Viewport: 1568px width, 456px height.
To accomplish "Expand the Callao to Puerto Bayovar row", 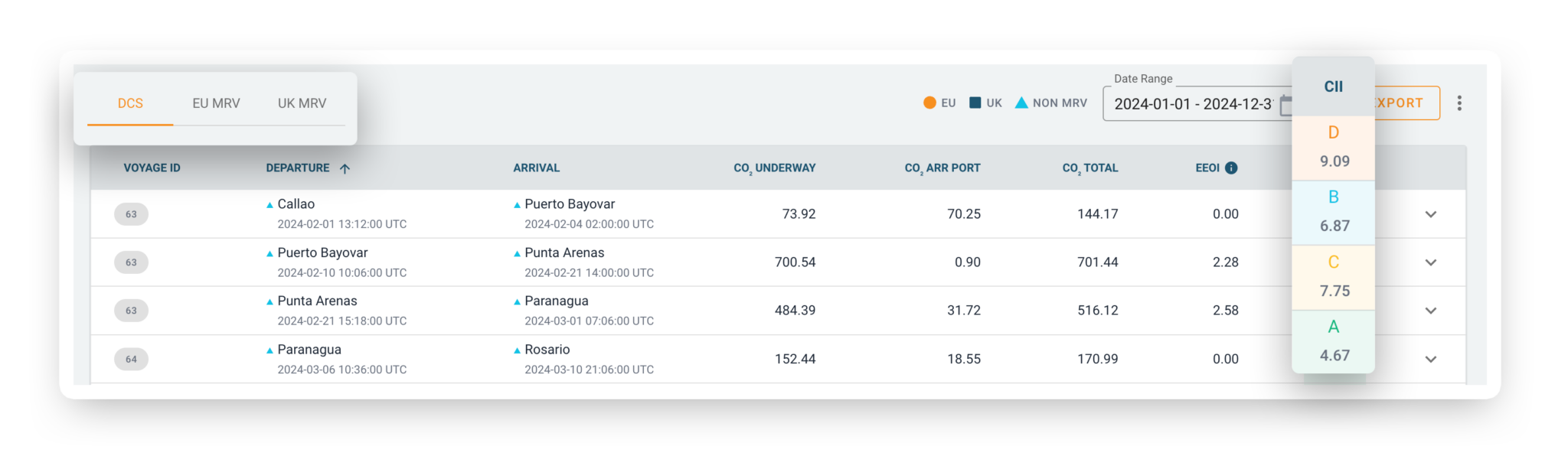I will tap(1430, 214).
